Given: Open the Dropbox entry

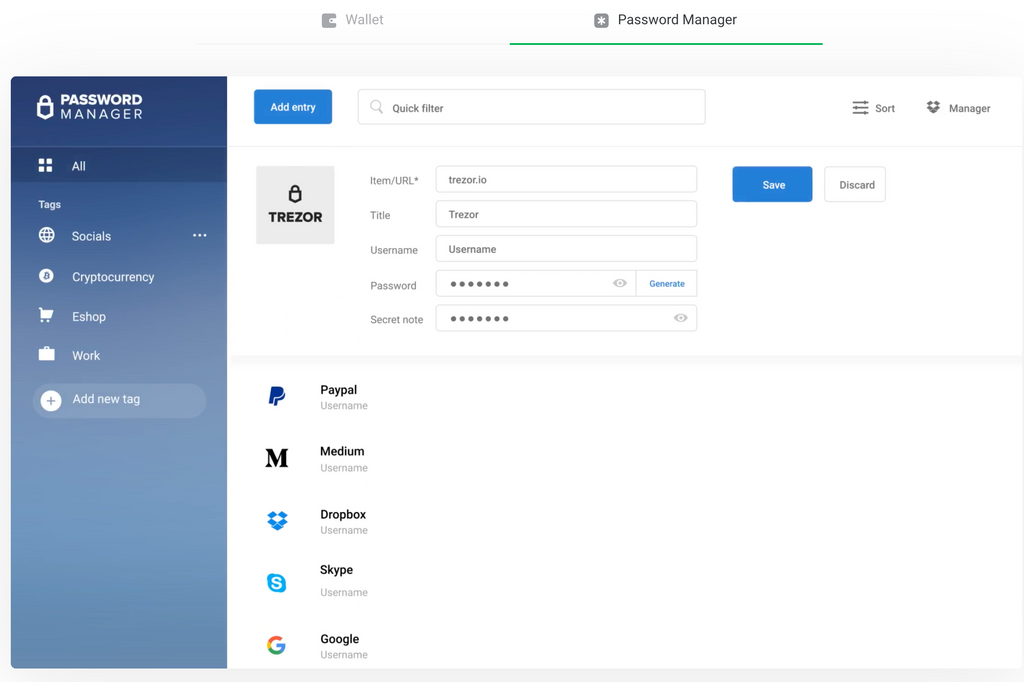Looking at the screenshot, I should point(343,515).
